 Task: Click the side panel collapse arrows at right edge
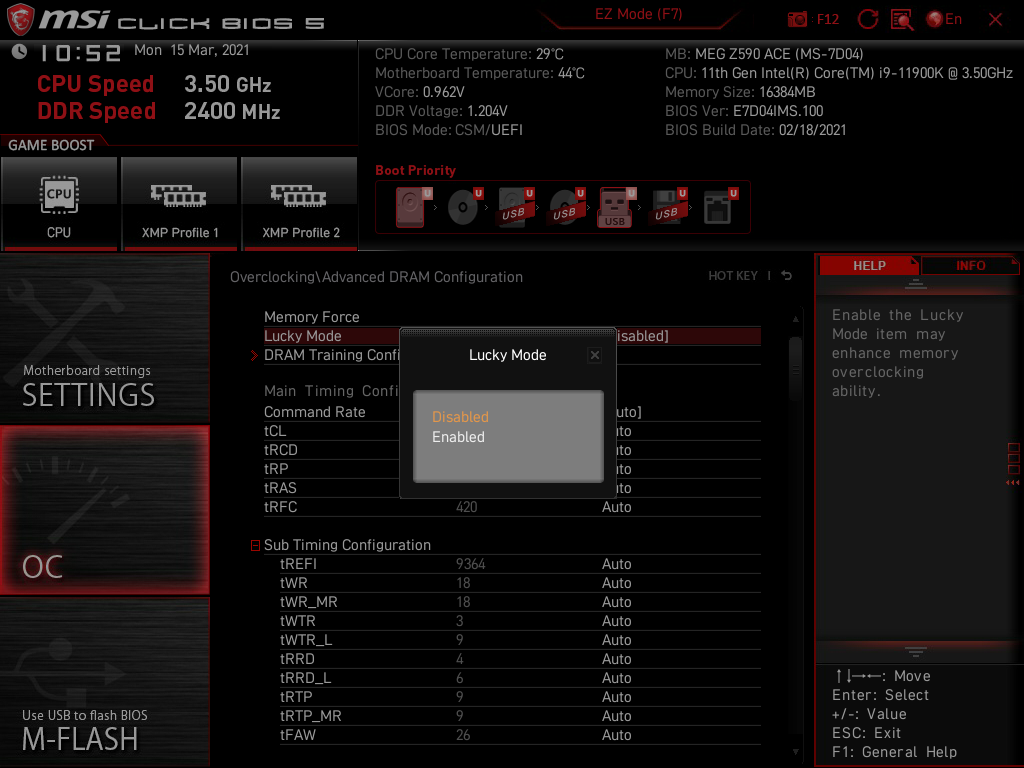[x=1013, y=483]
